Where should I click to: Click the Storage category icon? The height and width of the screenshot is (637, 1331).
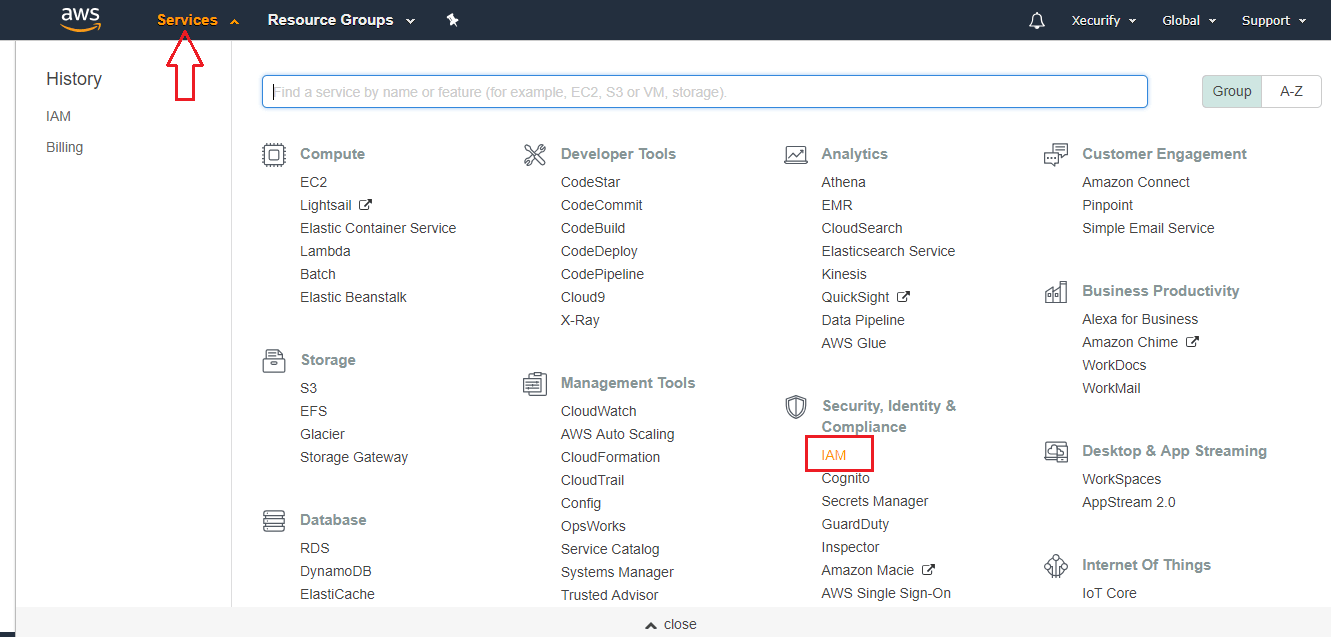(274, 360)
